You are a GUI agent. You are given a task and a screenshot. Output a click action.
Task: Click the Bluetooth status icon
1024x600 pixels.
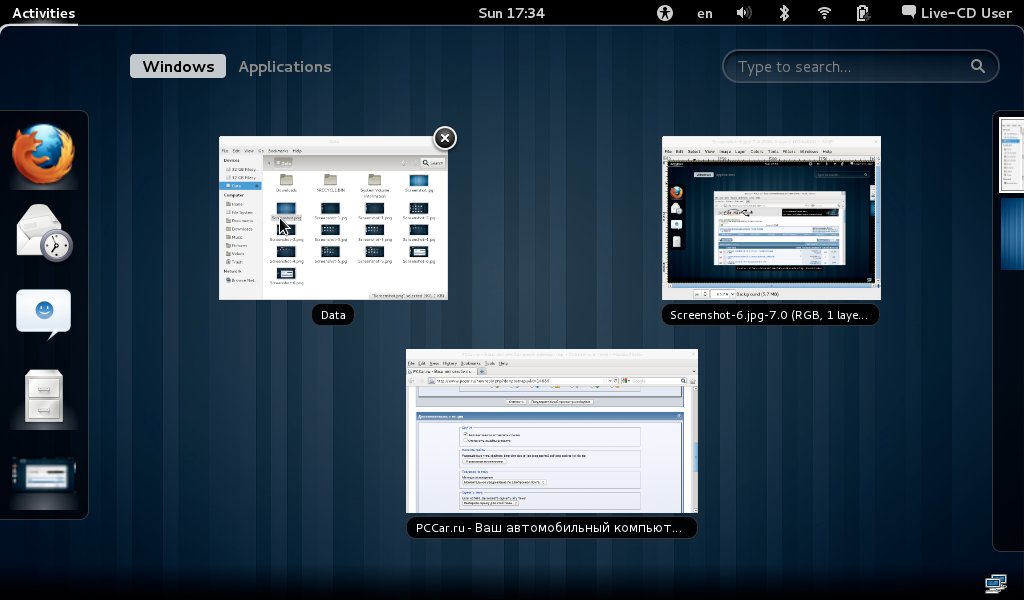tap(785, 13)
